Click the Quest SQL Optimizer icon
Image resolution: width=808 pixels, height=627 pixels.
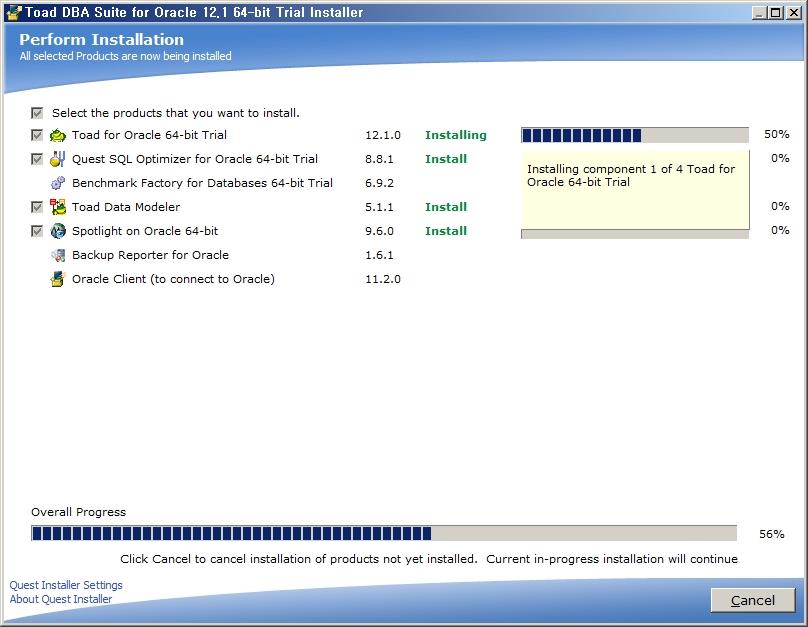(58, 159)
